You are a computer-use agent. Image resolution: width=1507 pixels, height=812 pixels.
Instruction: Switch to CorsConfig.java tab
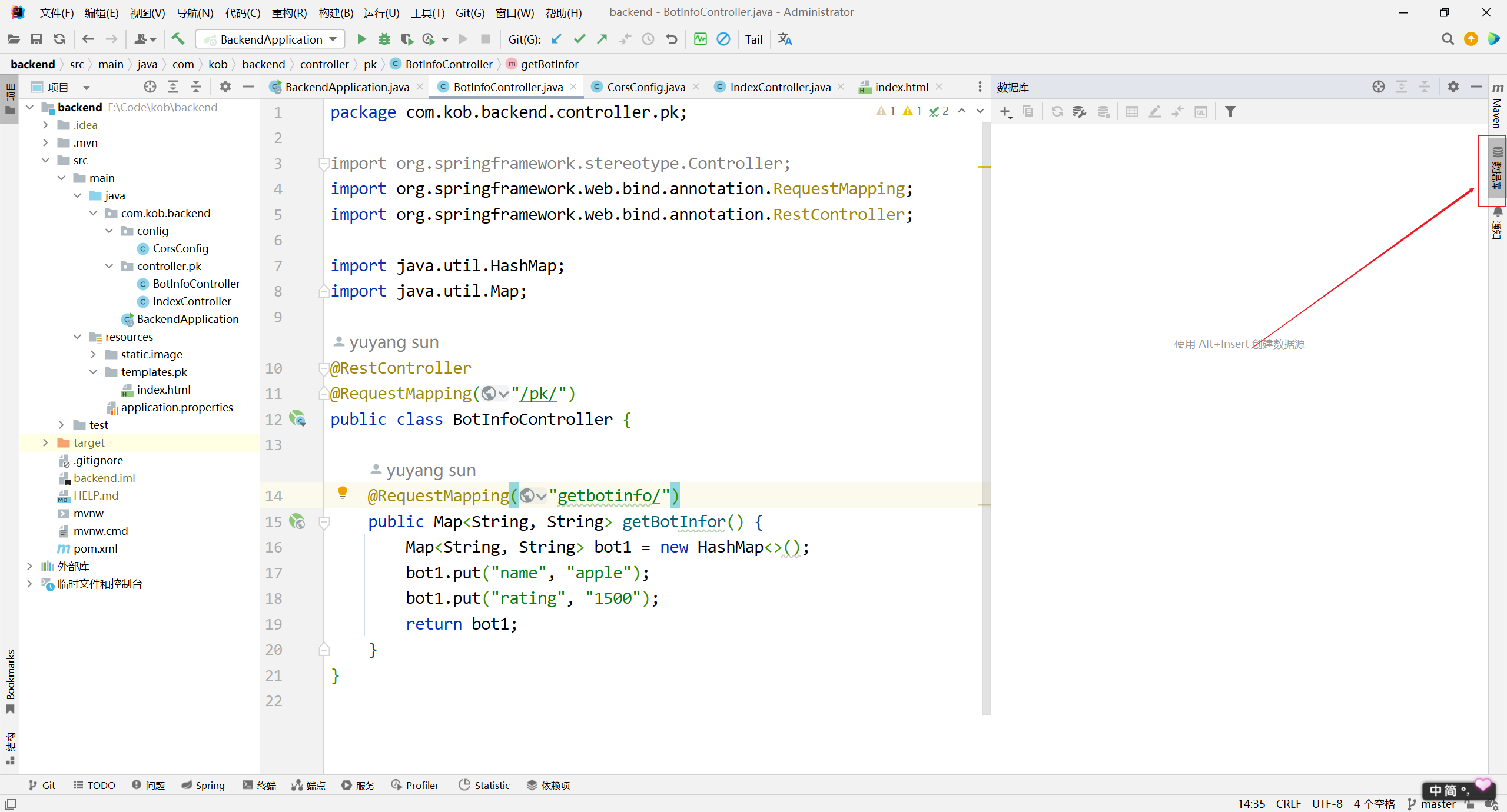(x=645, y=87)
